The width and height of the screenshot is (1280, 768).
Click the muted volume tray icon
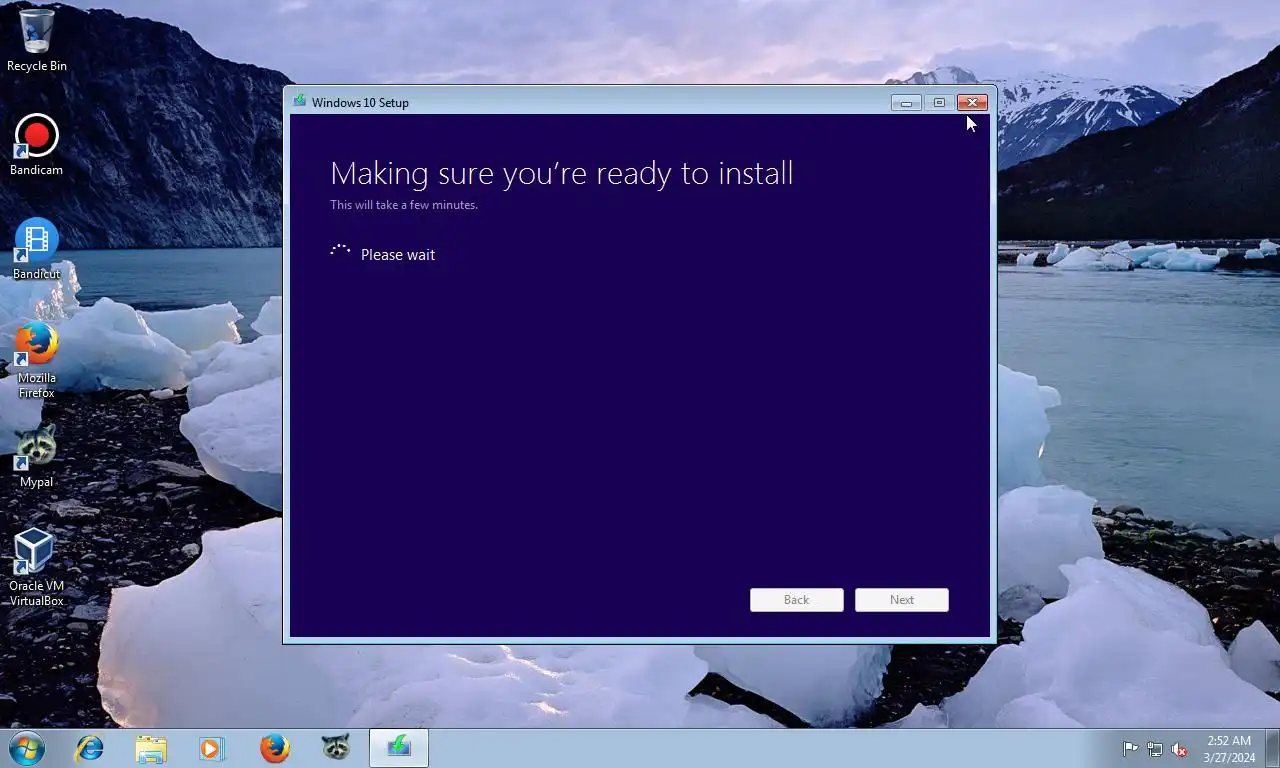1180,749
